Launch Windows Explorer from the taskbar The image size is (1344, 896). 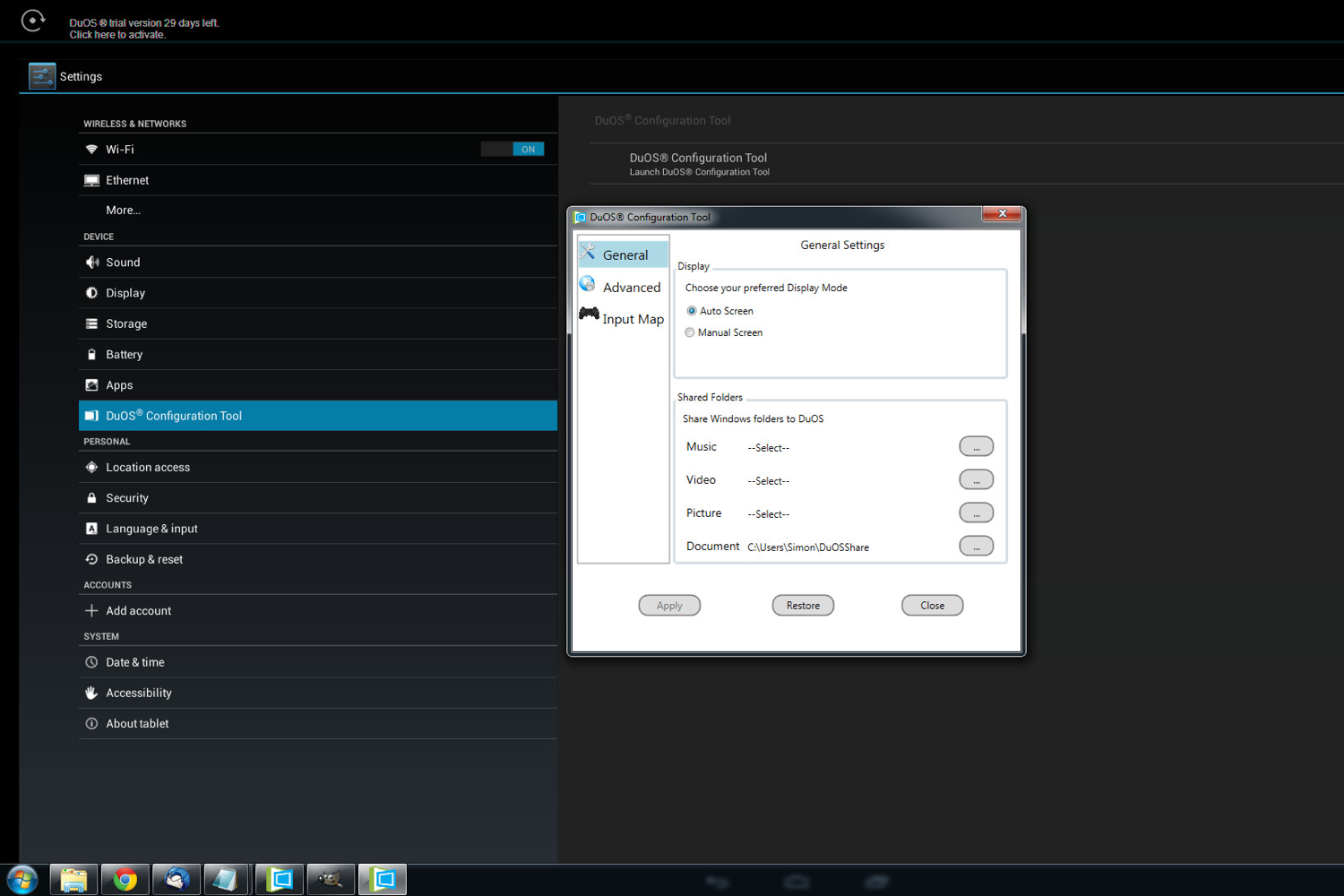[73, 880]
